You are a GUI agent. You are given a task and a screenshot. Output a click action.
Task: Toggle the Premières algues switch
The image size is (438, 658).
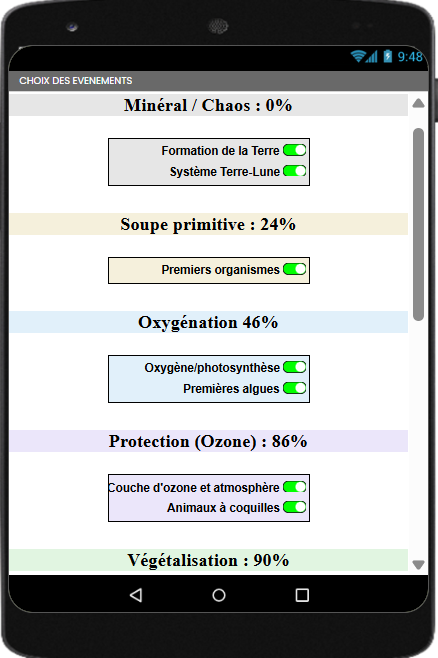[295, 388]
